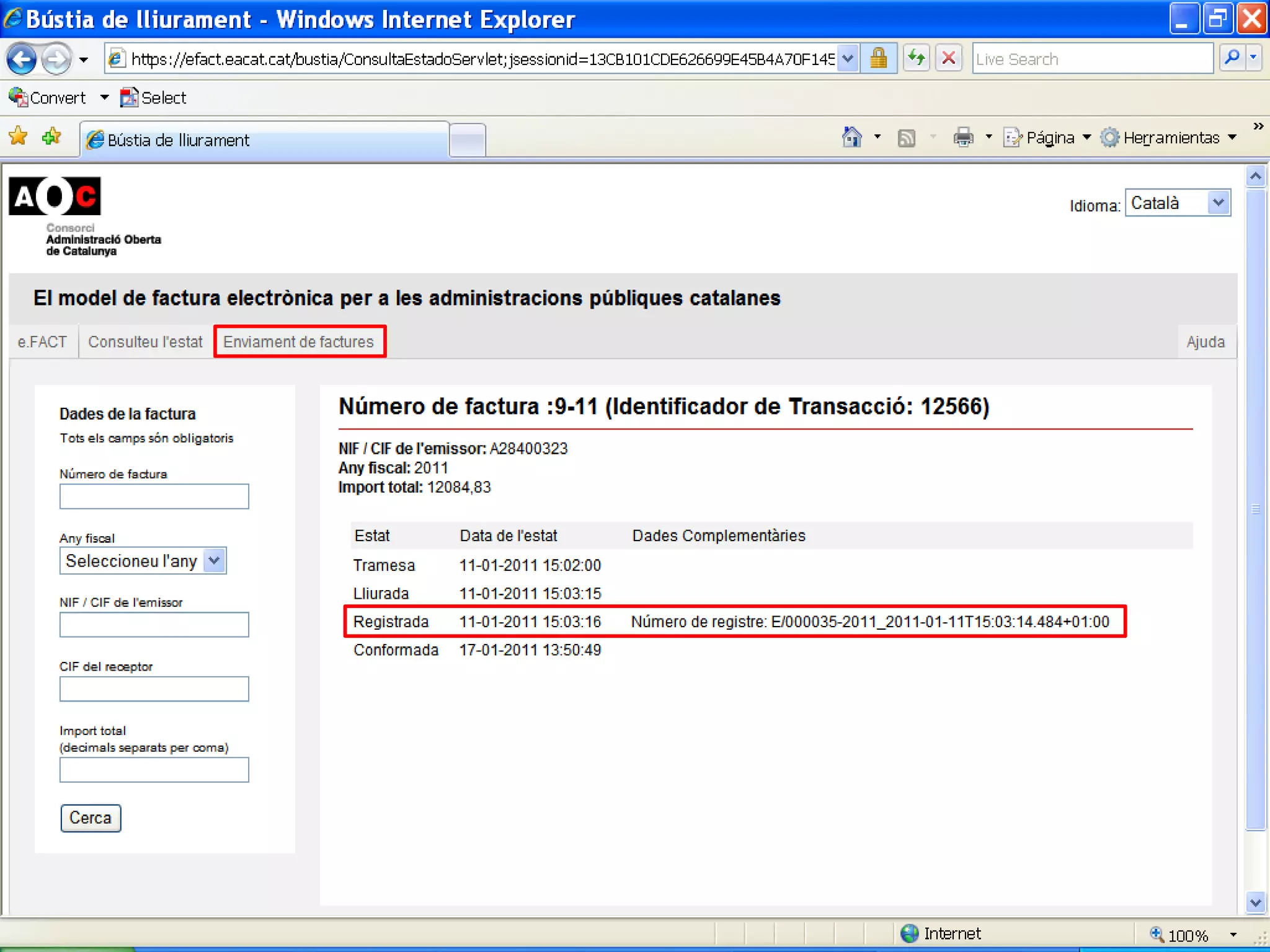Click the Live Search magnifier icon
The image size is (1270, 952).
point(1232,58)
